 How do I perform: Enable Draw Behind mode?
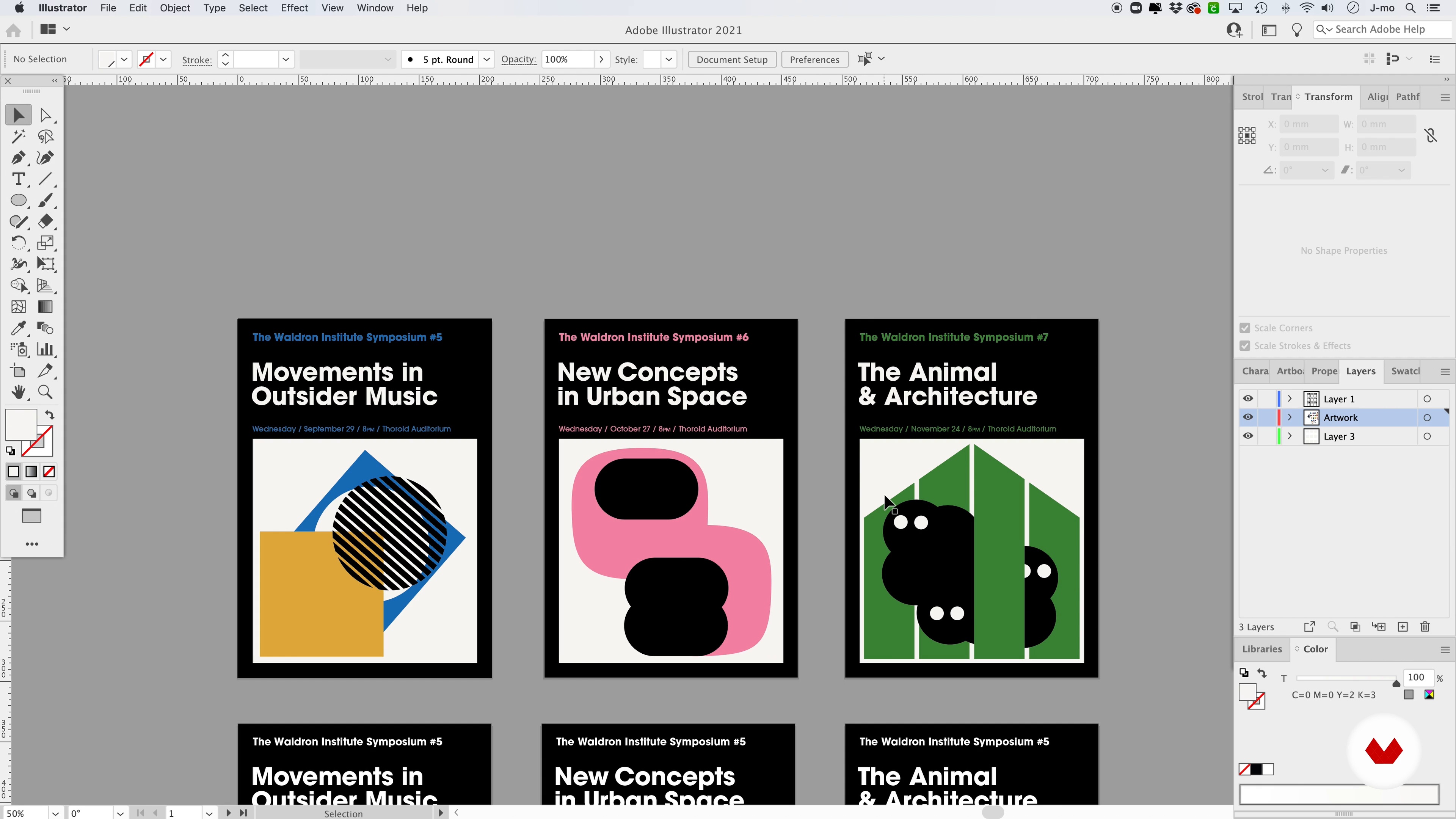tap(31, 493)
